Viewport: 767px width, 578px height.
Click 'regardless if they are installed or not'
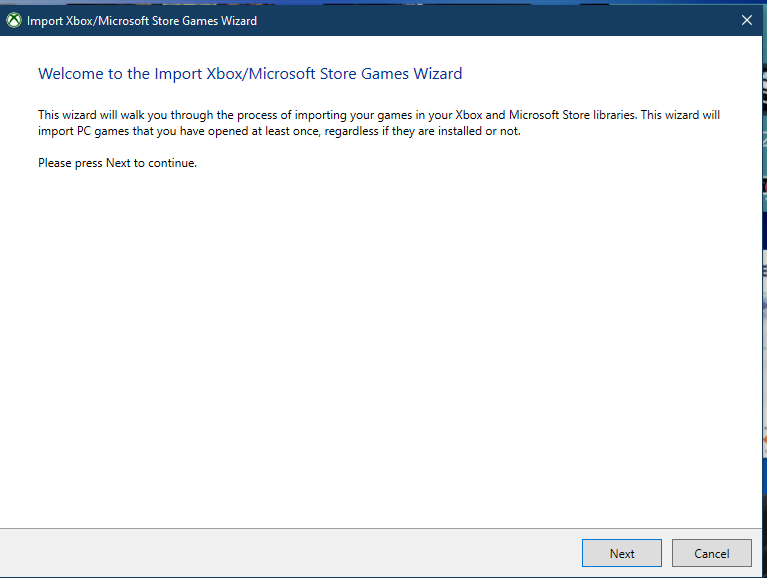[422, 131]
